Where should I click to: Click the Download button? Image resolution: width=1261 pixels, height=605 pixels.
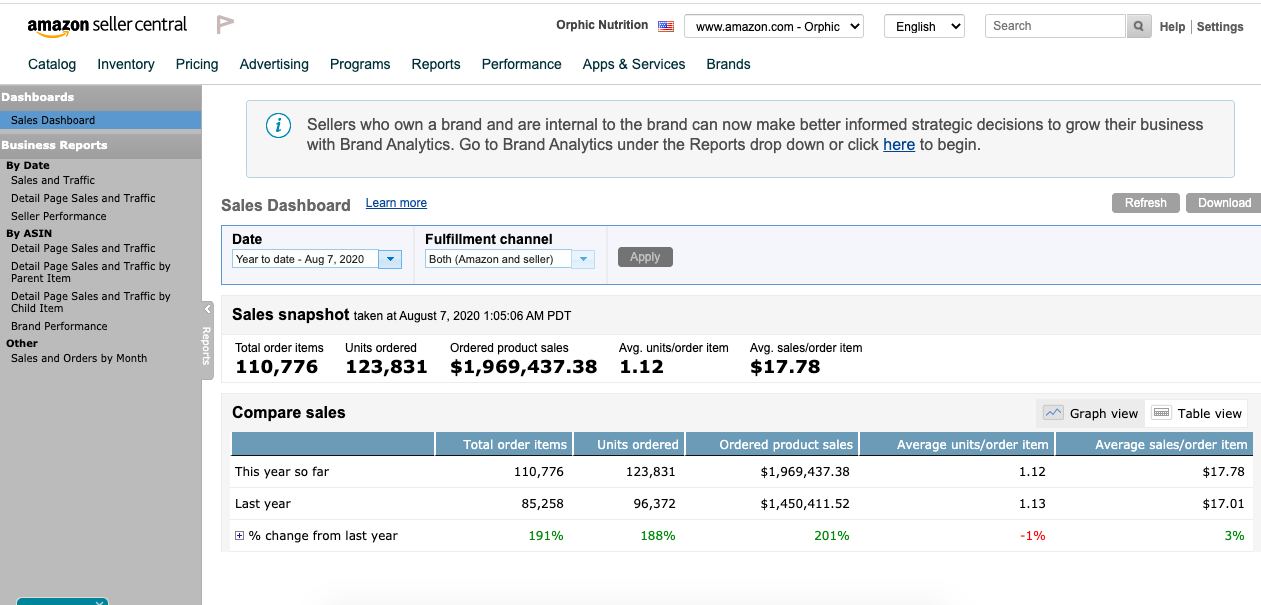[1224, 203]
